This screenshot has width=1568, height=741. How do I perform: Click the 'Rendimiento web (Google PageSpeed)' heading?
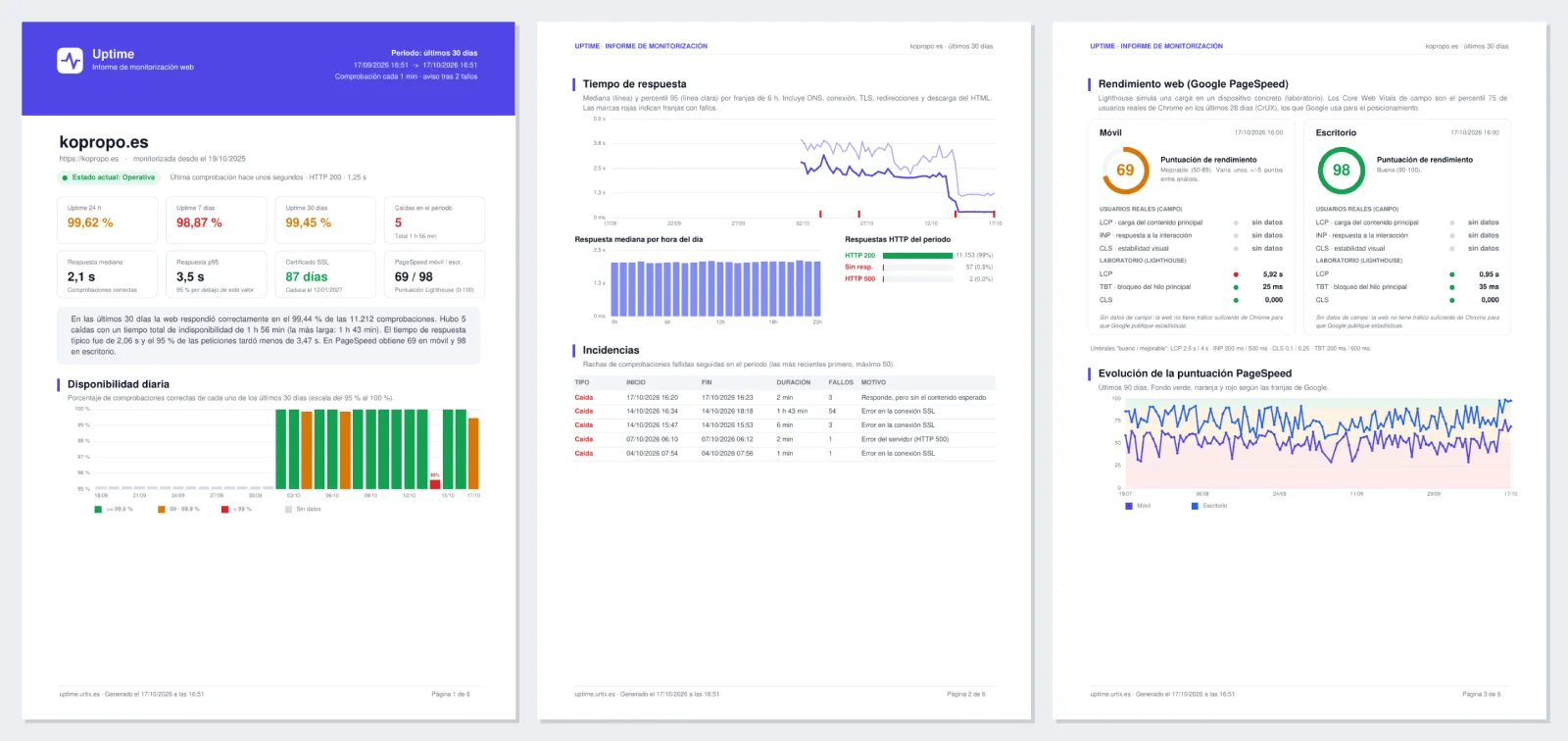point(1193,84)
